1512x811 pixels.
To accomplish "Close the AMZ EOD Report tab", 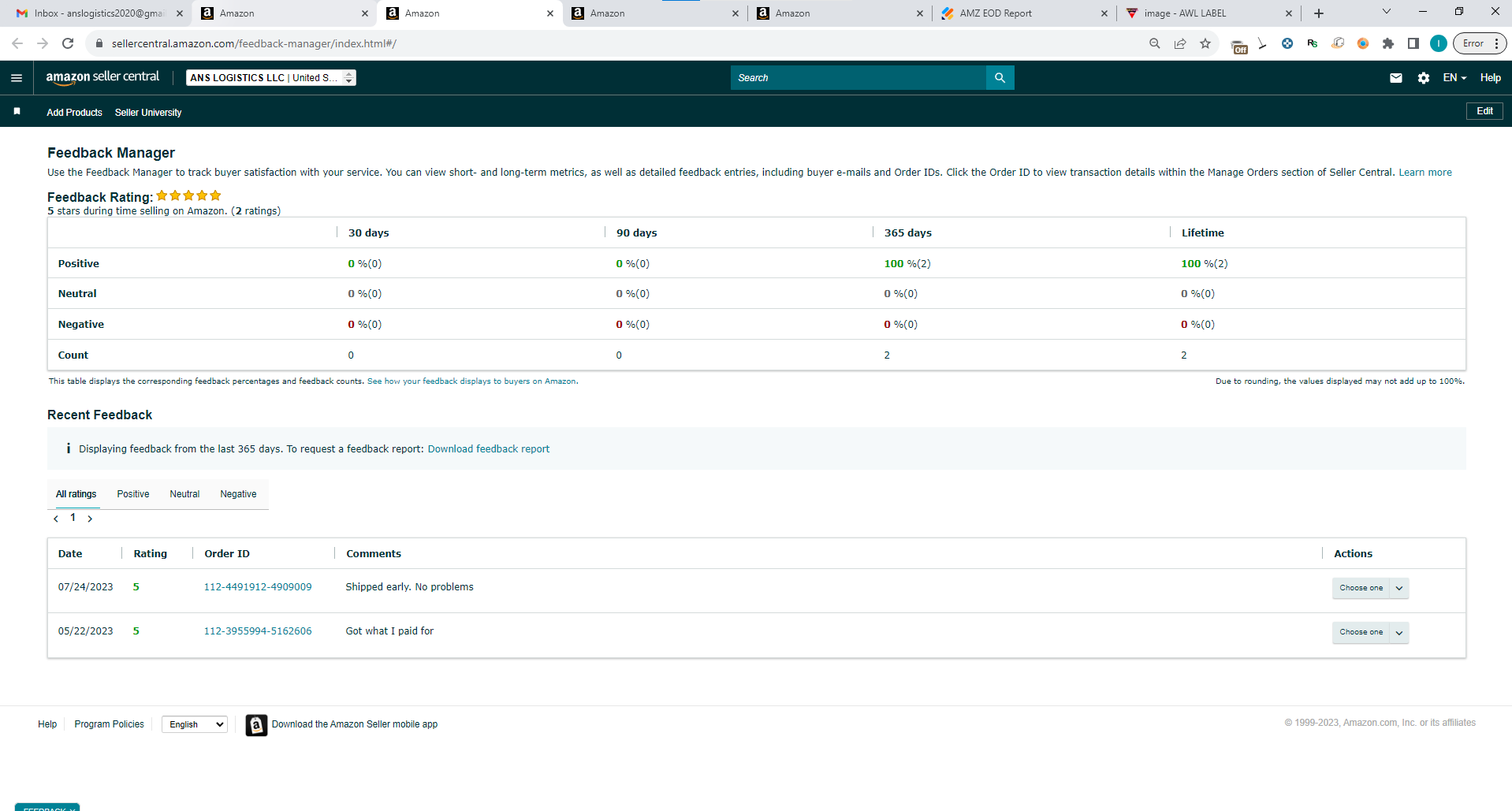I will 1104,13.
